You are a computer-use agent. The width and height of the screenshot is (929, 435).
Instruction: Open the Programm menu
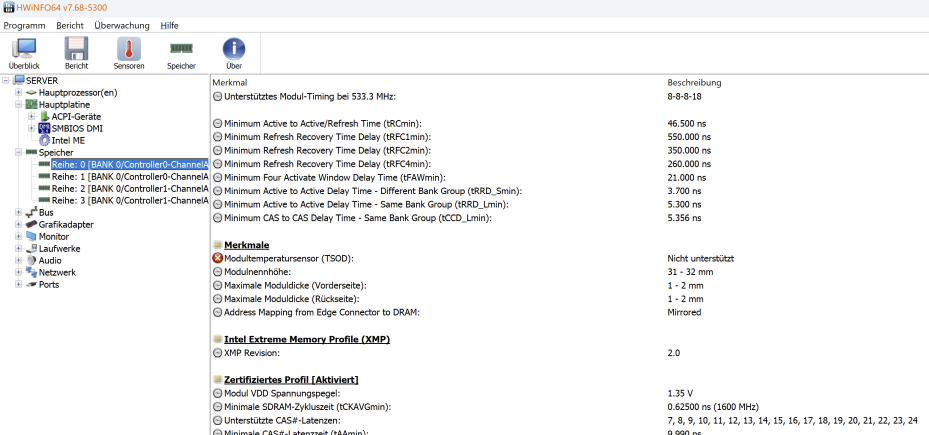(x=24, y=25)
